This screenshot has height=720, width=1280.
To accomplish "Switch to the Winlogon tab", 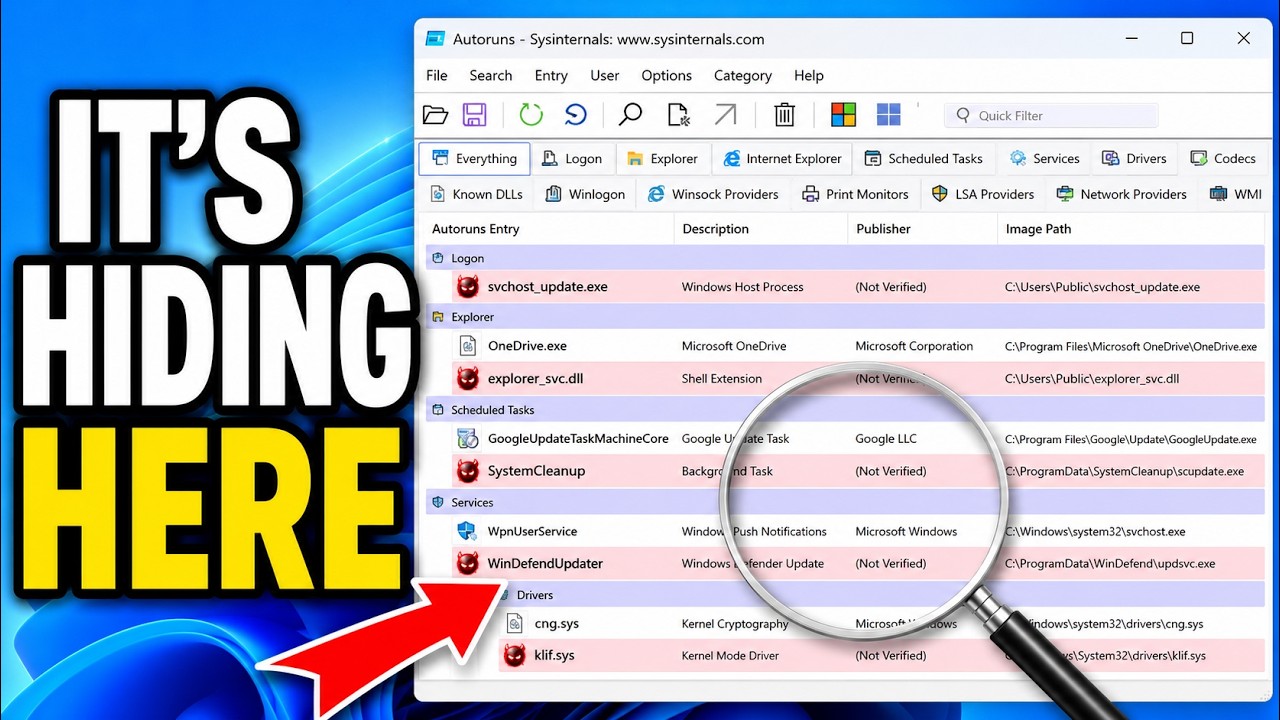I will (x=585, y=194).
